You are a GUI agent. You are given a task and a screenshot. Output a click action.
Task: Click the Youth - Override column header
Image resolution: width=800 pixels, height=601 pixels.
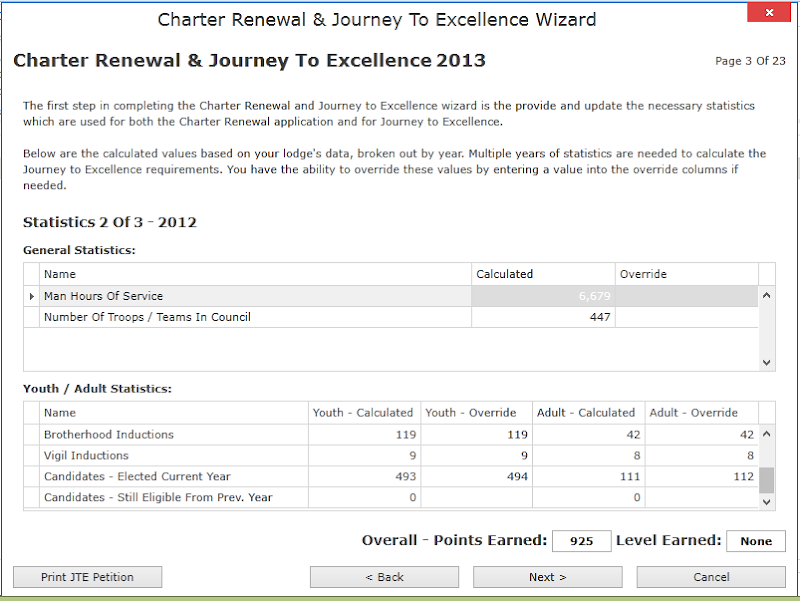(x=477, y=413)
